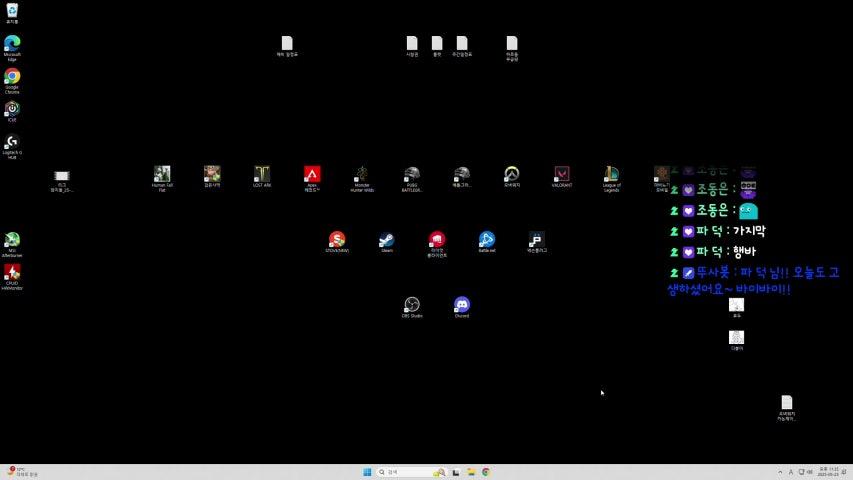Screen dimensions: 853x480
Task: Select the iCUE desktop shortcut
Action: tap(12, 112)
